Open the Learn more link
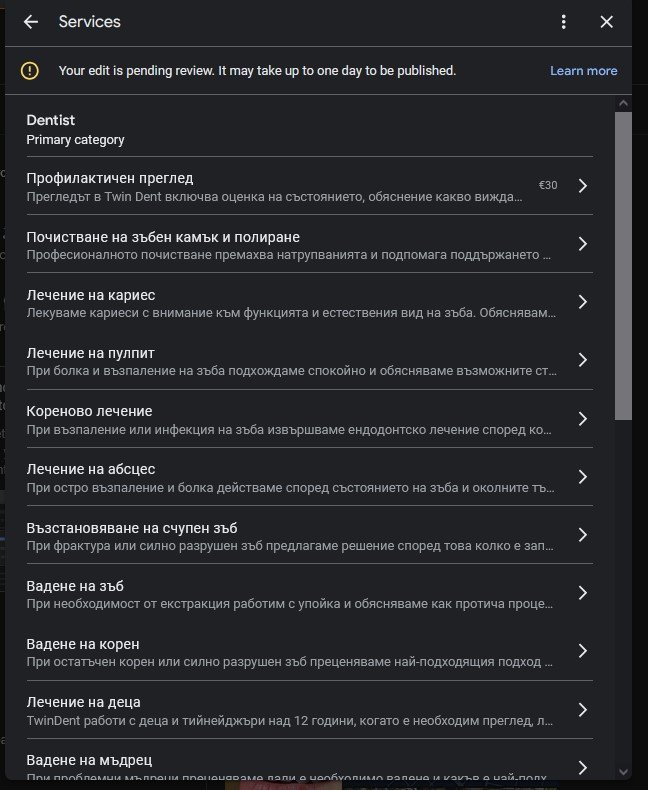Viewport: 648px width, 790px height. 583,71
